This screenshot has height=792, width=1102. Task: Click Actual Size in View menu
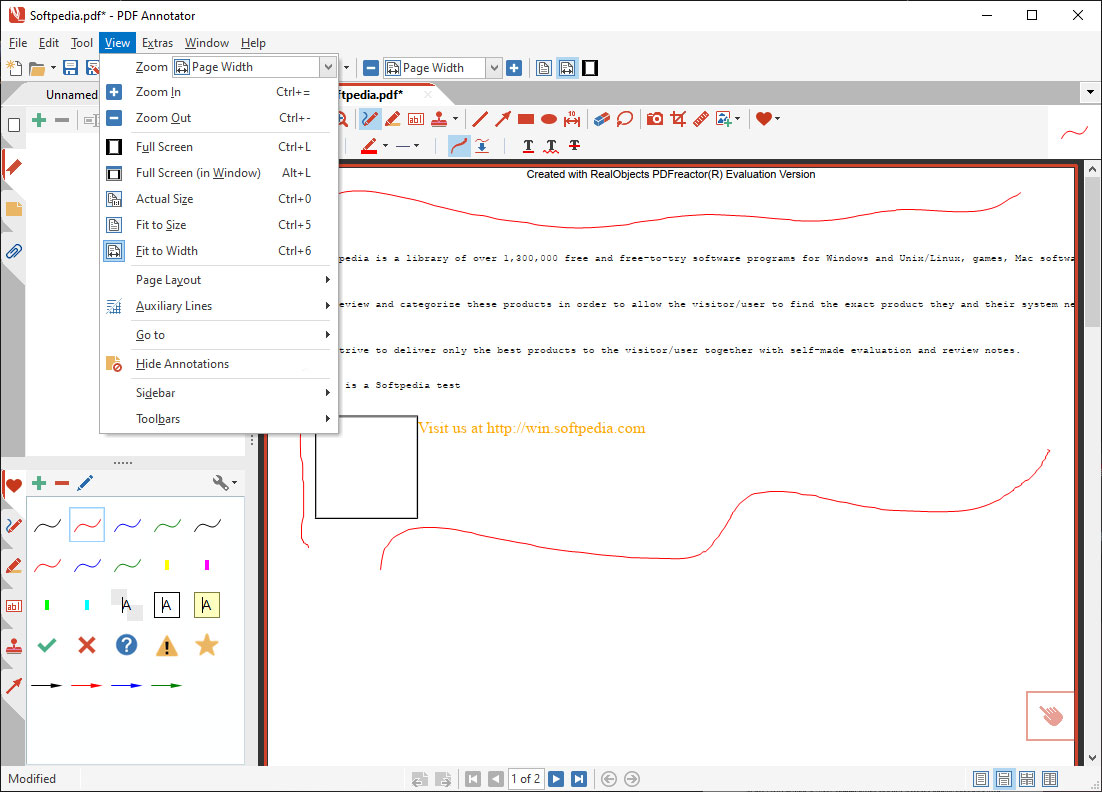[164, 199]
